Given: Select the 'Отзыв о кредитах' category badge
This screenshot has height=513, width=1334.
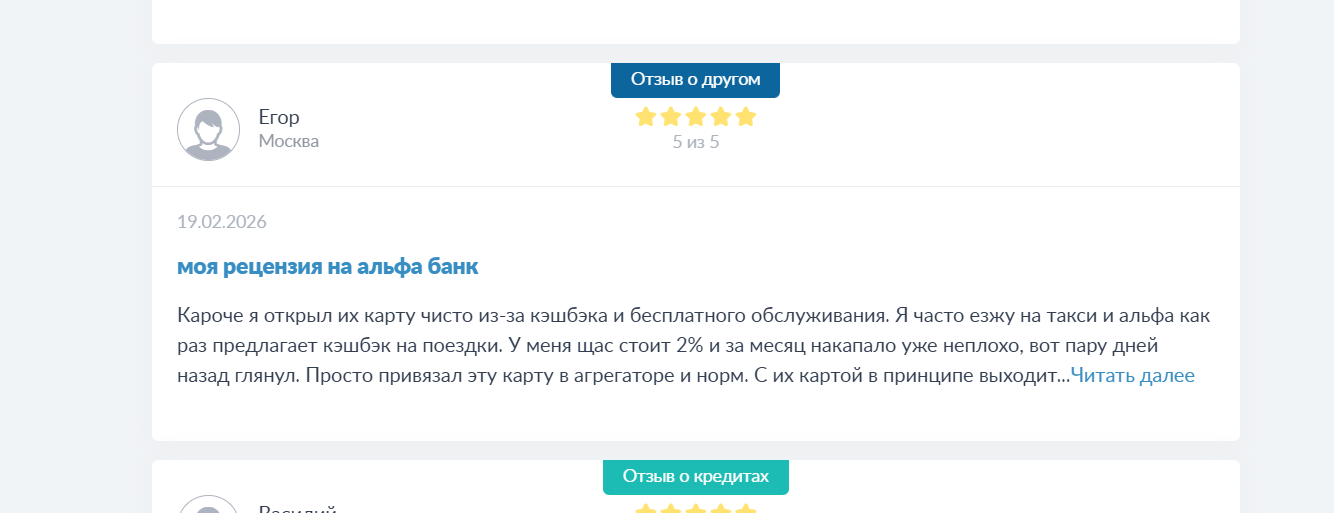Looking at the screenshot, I should (695, 477).
